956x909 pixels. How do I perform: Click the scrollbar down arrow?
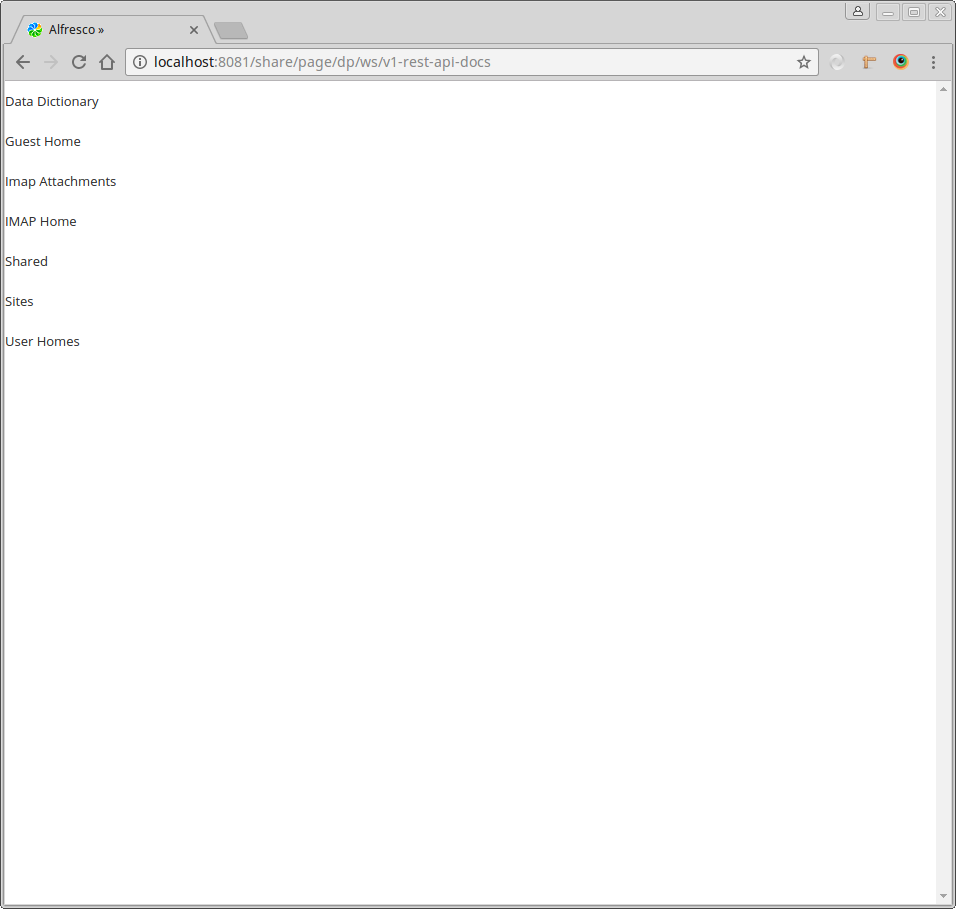[x=943, y=895]
